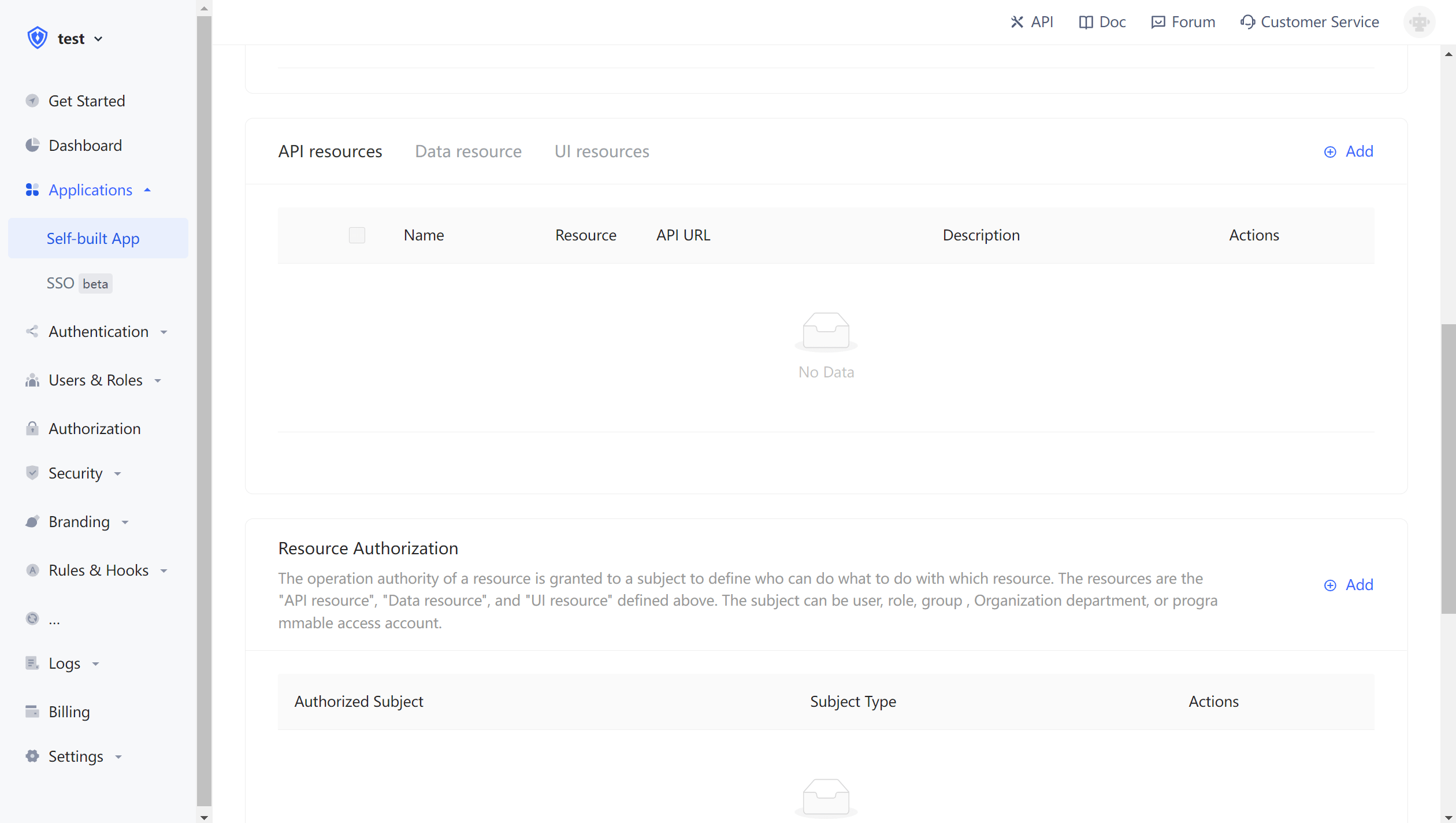The image size is (1456, 823).
Task: Click the Authorization lock icon
Action: coord(32,428)
